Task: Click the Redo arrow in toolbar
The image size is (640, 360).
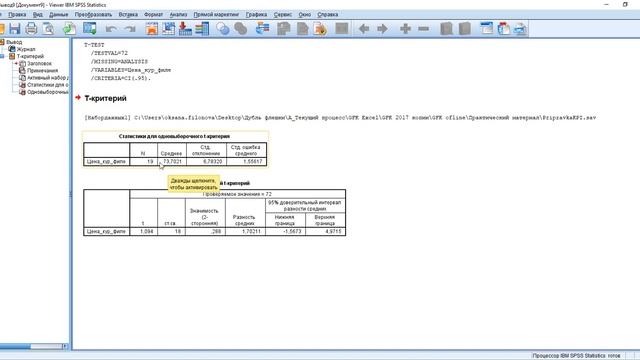Action: click(x=130, y=29)
